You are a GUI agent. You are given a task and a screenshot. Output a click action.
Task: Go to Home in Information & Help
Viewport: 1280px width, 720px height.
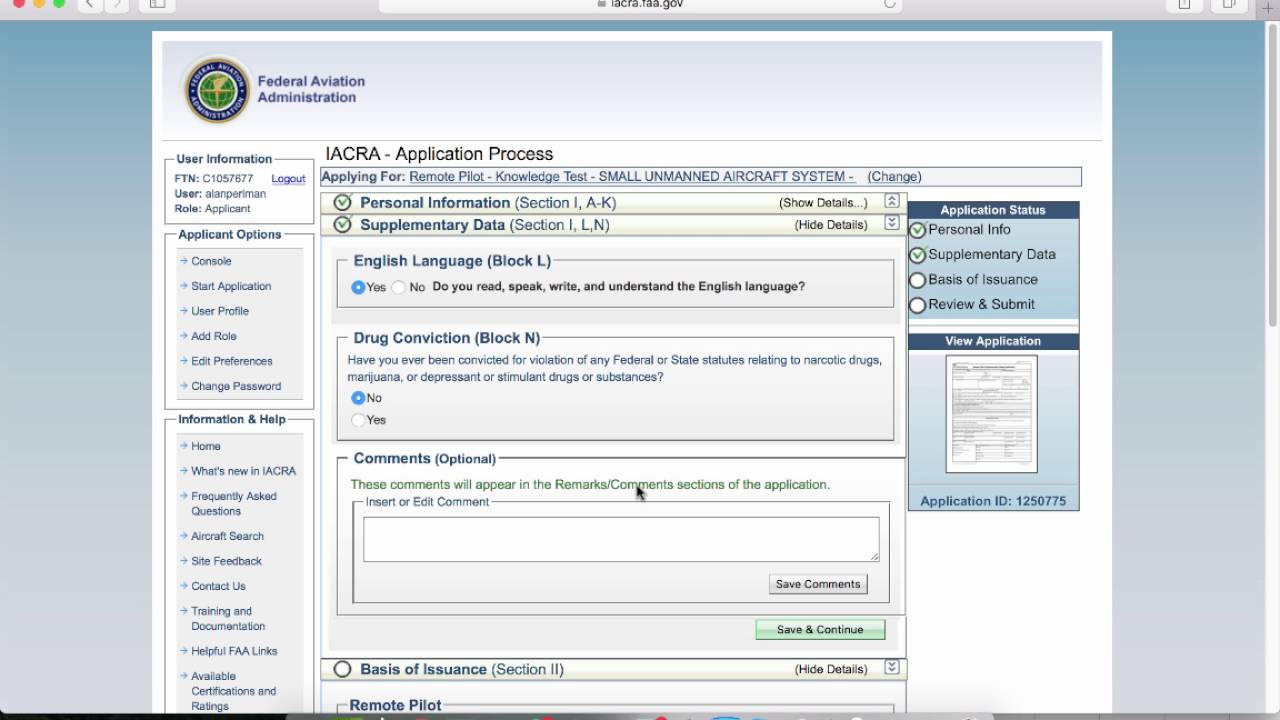pos(206,446)
